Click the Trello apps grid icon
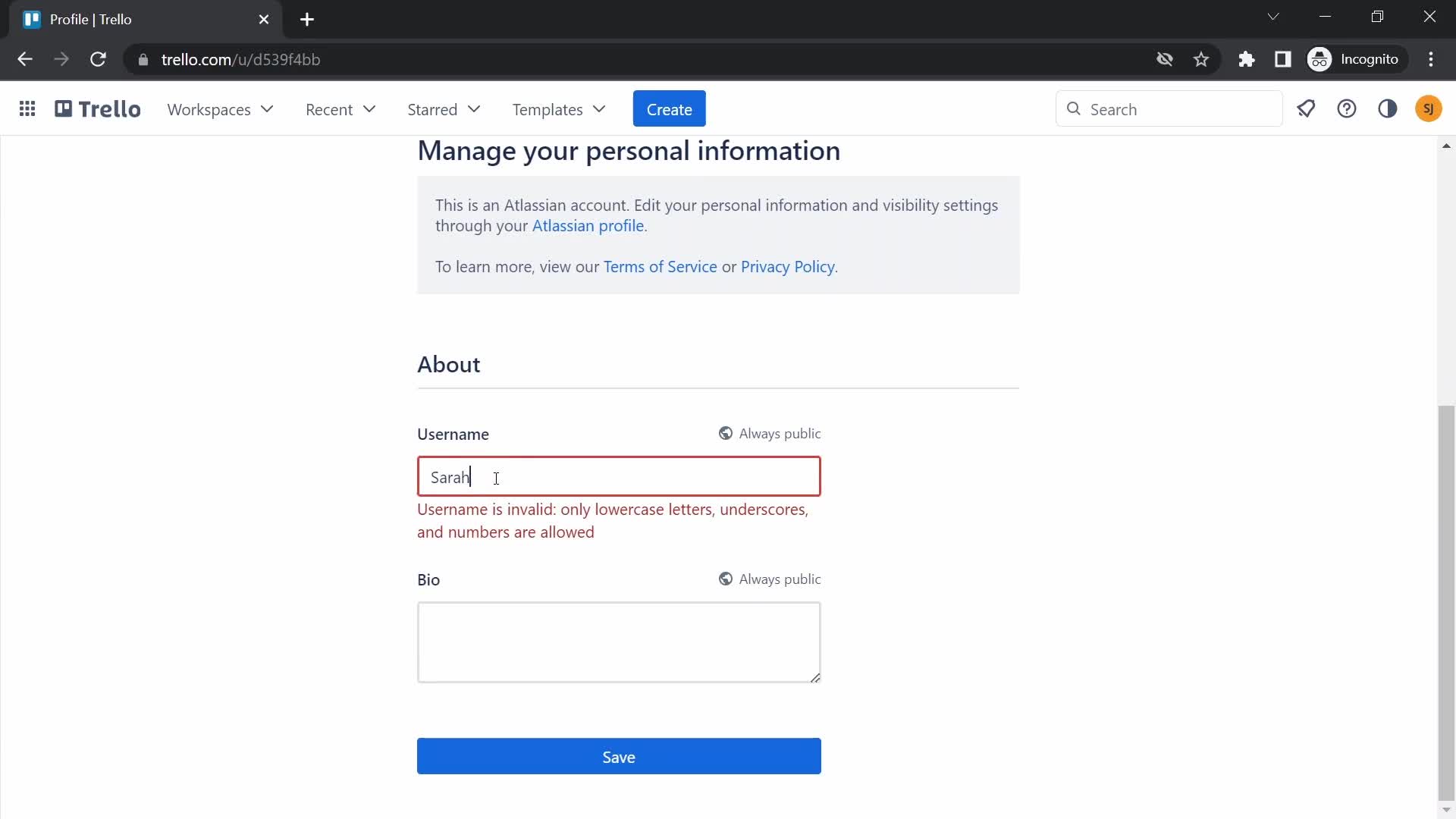 26,109
